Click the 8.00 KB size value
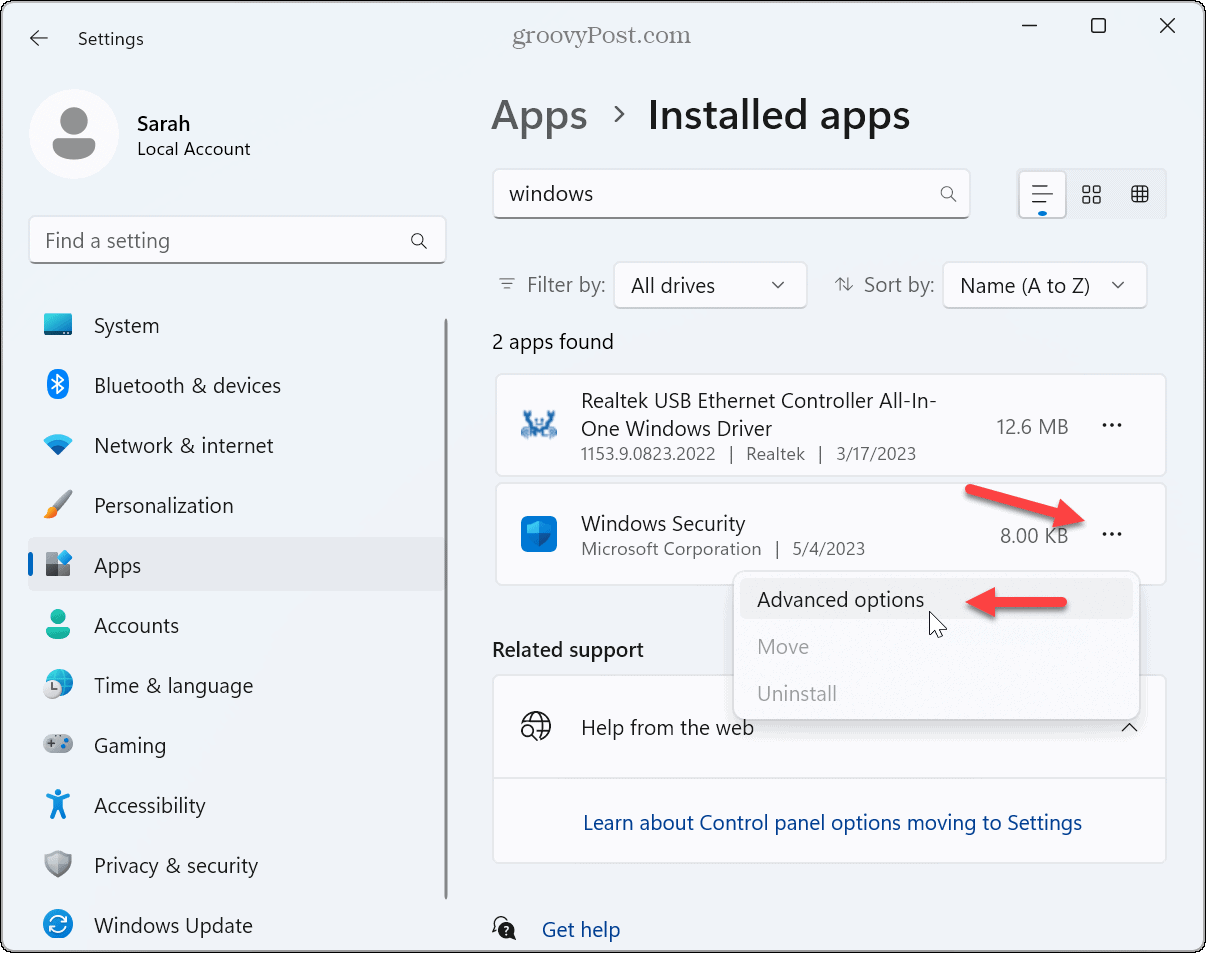This screenshot has height=953, width=1206. click(1034, 536)
